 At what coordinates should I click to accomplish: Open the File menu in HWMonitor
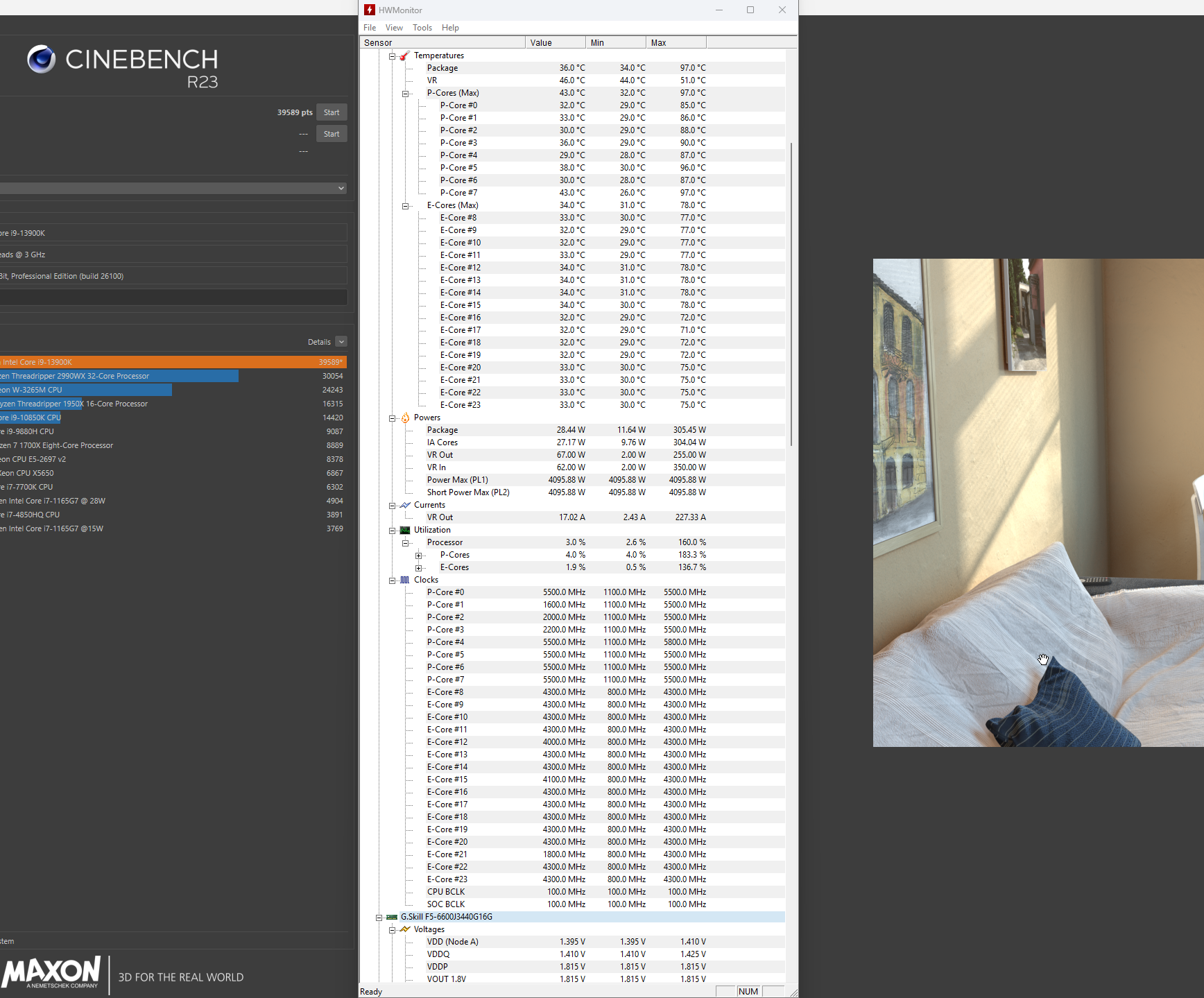tap(370, 28)
